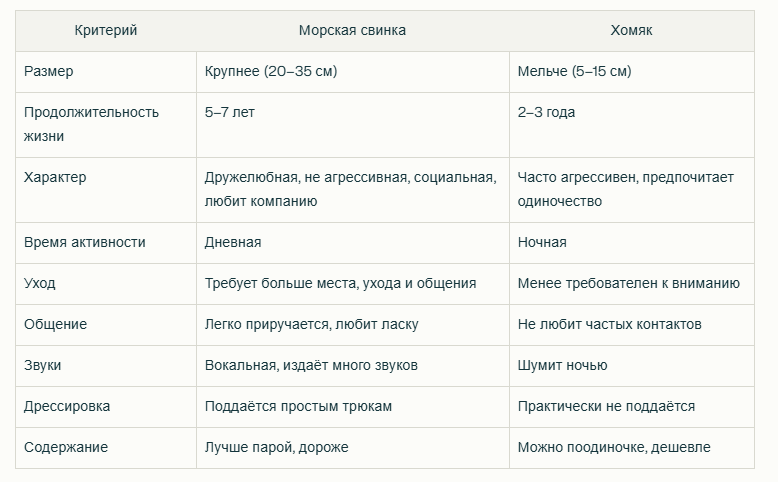
Task: Select the 'Время активности' row label
Action: click(x=106, y=243)
